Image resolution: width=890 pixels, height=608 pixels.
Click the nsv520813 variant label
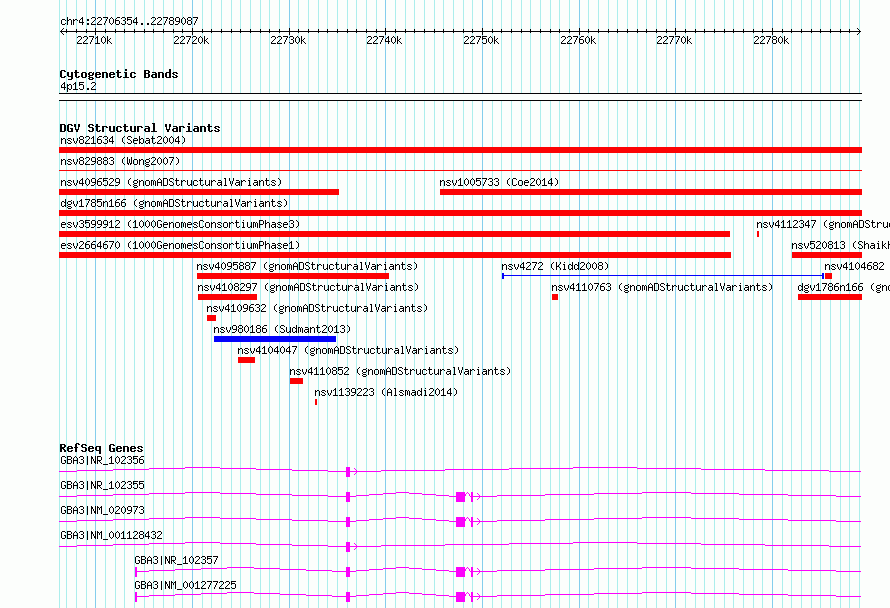point(841,245)
